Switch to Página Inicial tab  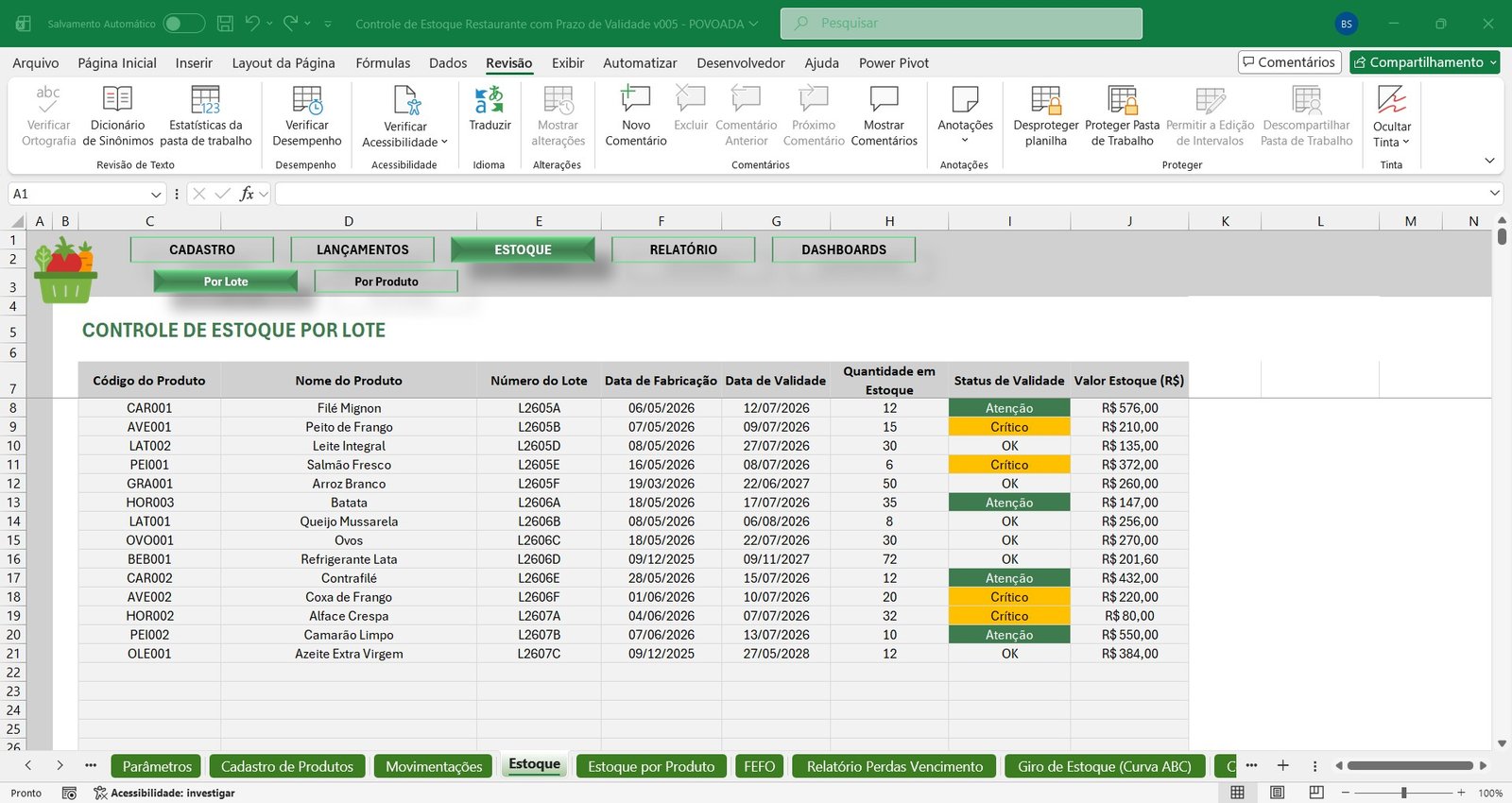pyautogui.click(x=117, y=62)
